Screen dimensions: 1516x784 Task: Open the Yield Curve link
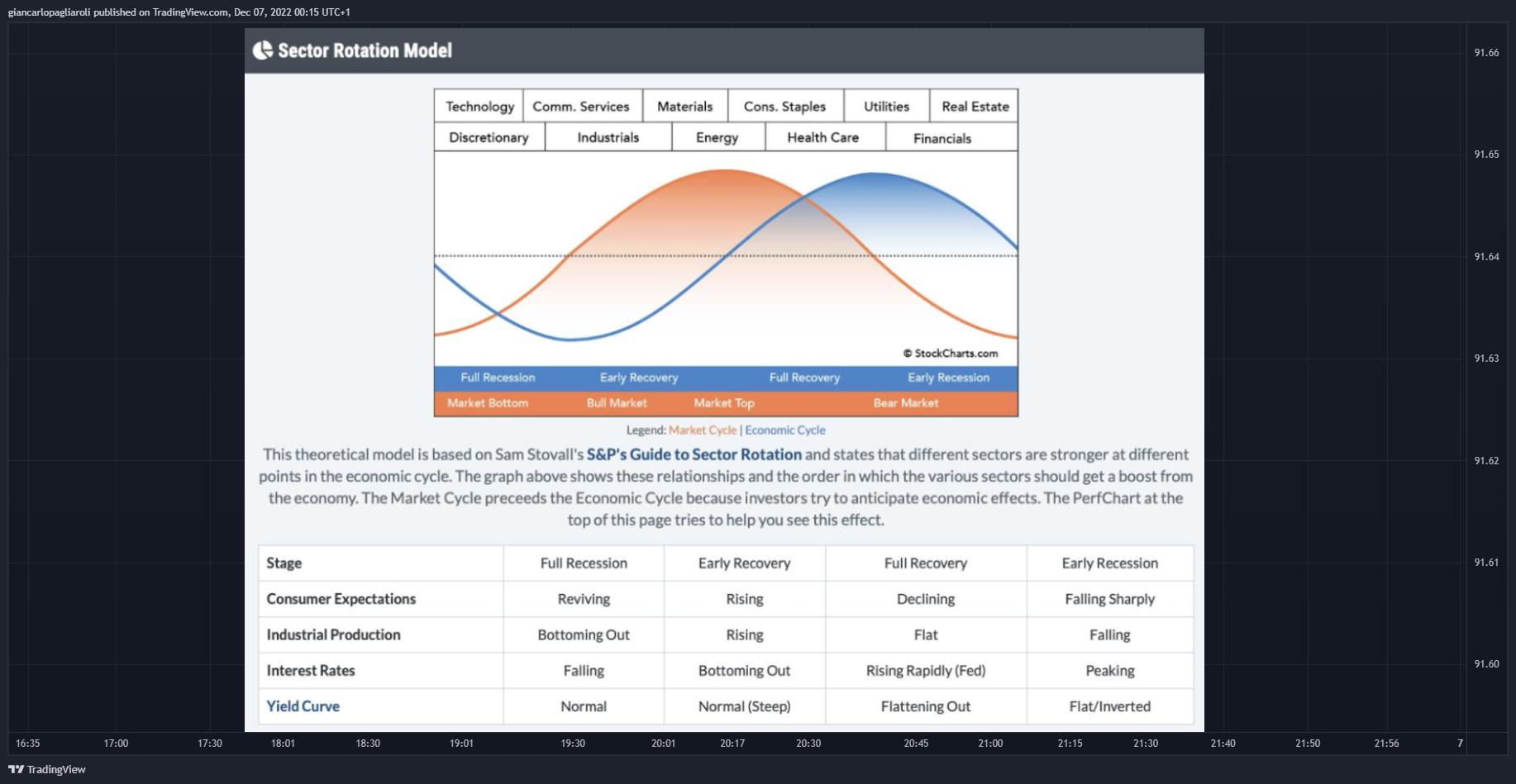click(303, 706)
